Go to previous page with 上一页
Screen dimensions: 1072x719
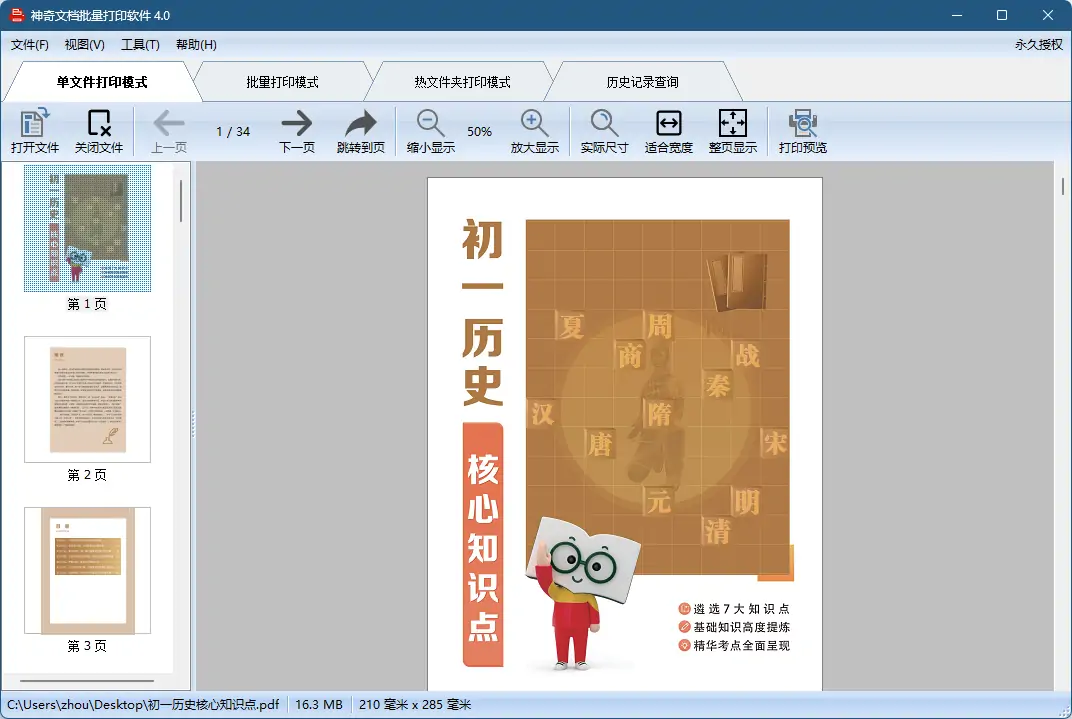tap(168, 131)
